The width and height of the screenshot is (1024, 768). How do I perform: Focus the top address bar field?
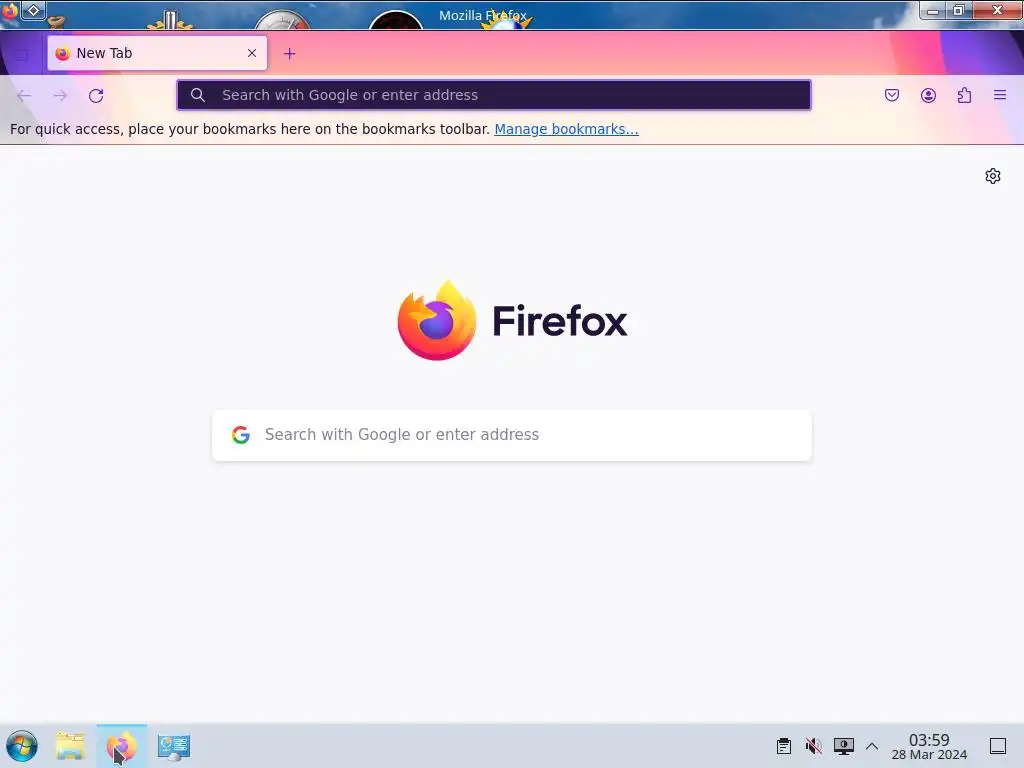point(494,95)
